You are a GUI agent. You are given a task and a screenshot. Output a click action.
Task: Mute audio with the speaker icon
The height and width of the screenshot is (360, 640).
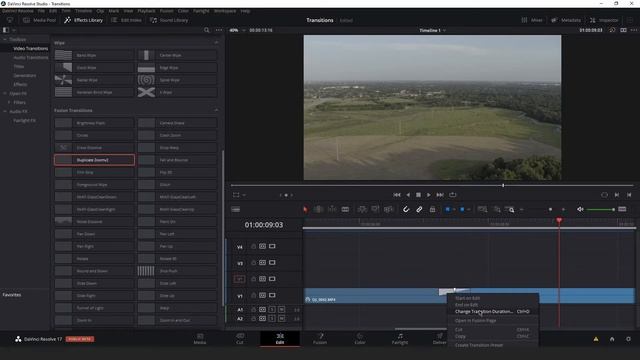point(580,209)
